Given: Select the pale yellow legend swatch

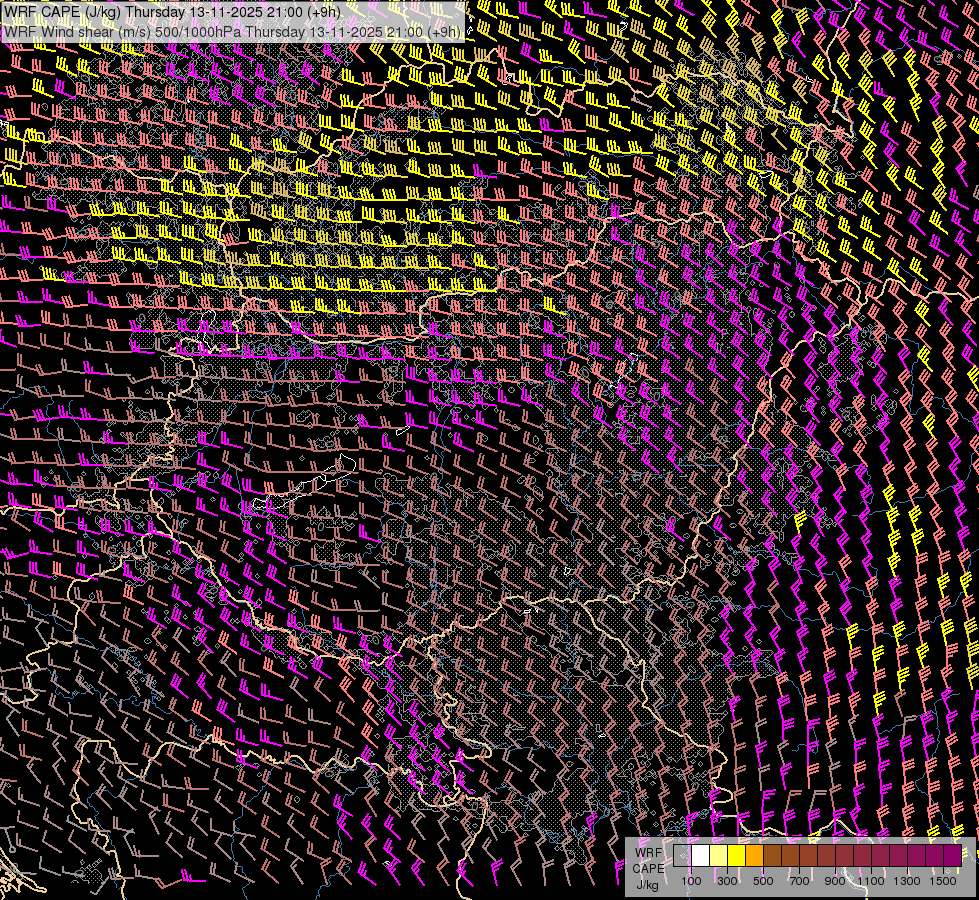Looking at the screenshot, I should pos(718,856).
